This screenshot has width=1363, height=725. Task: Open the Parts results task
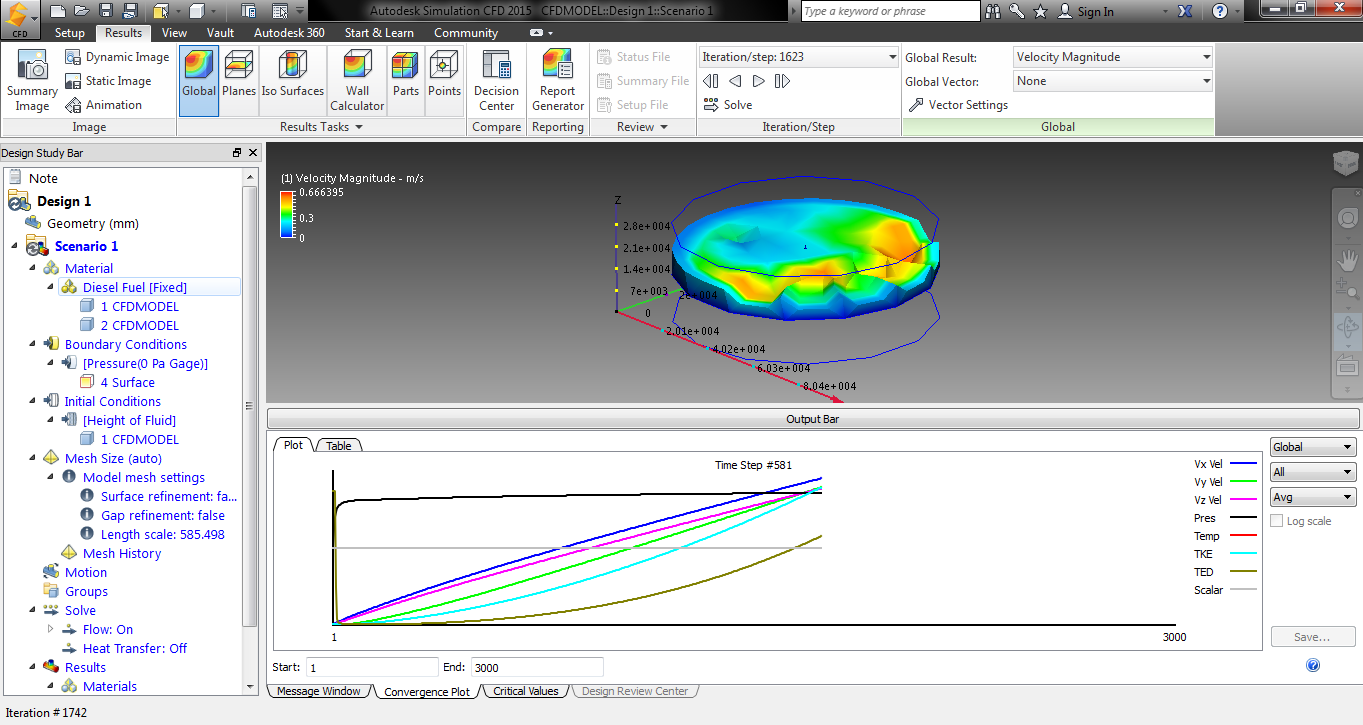pos(405,79)
